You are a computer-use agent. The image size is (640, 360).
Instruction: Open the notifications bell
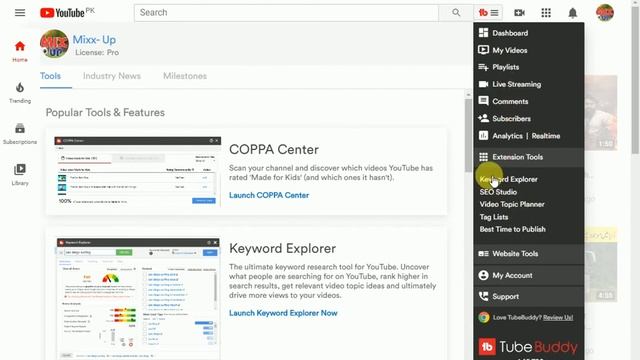click(573, 13)
